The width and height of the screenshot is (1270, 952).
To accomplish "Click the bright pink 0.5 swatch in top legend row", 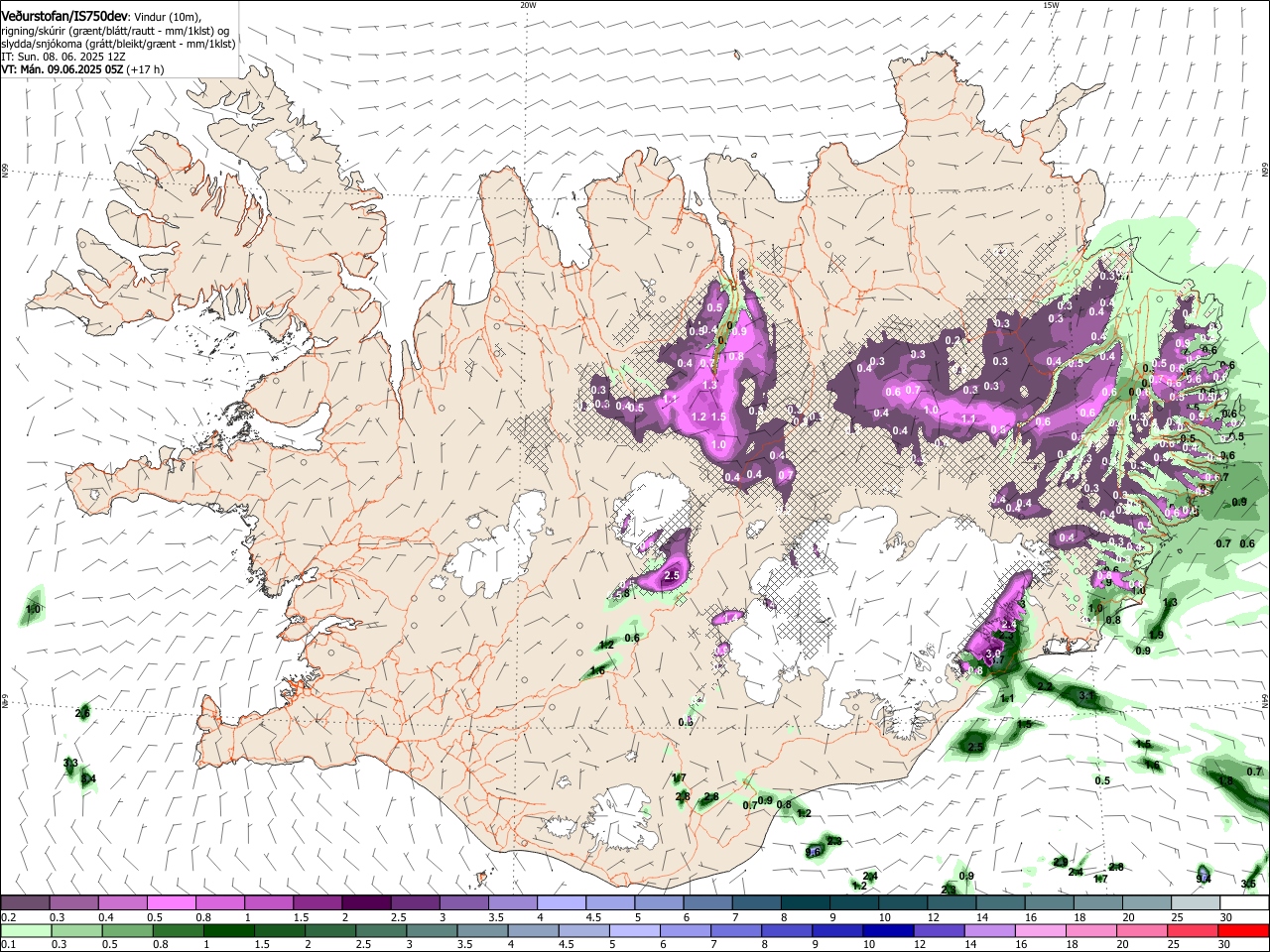I will [x=171, y=903].
